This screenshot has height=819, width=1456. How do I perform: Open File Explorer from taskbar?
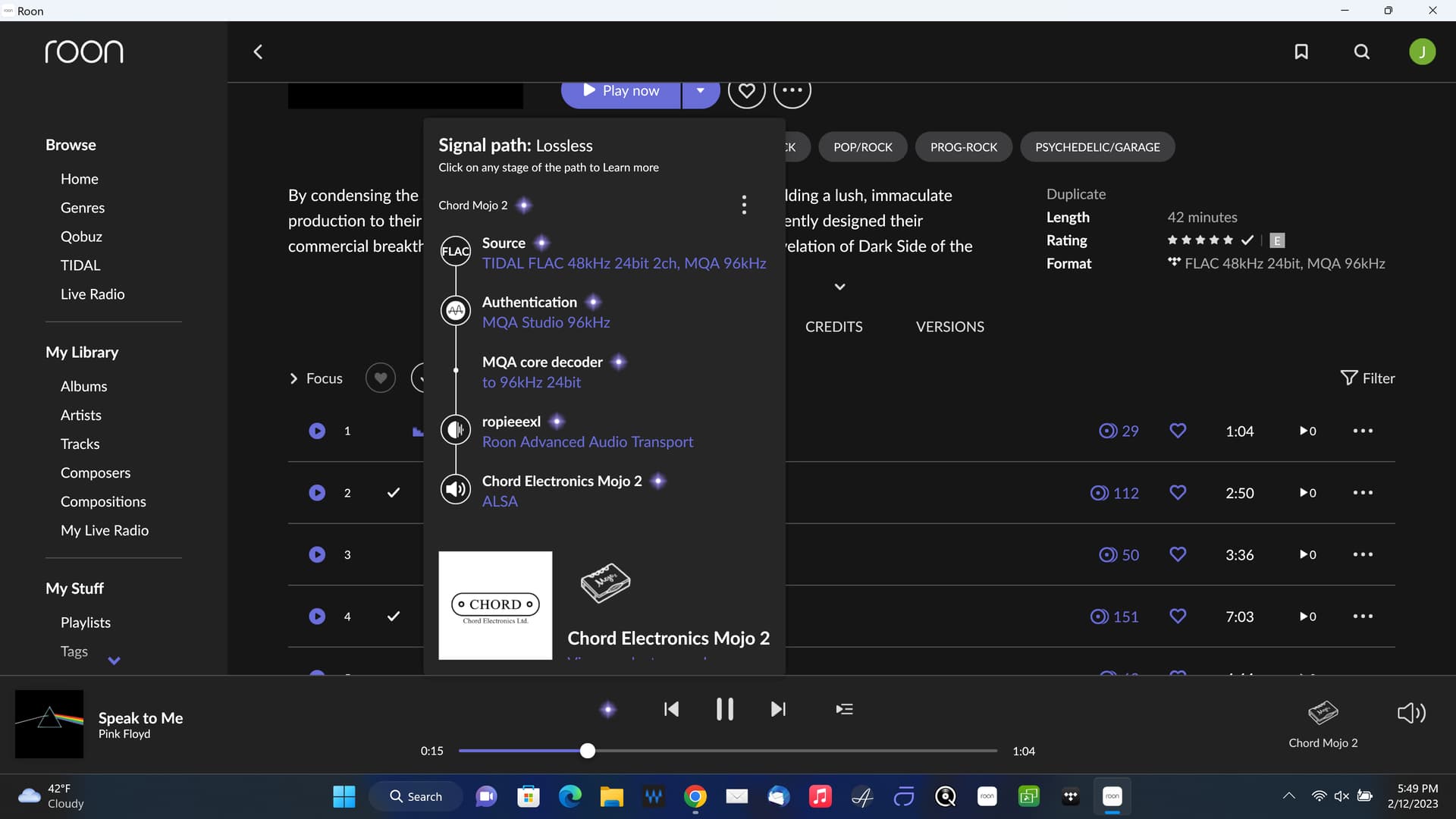[611, 796]
